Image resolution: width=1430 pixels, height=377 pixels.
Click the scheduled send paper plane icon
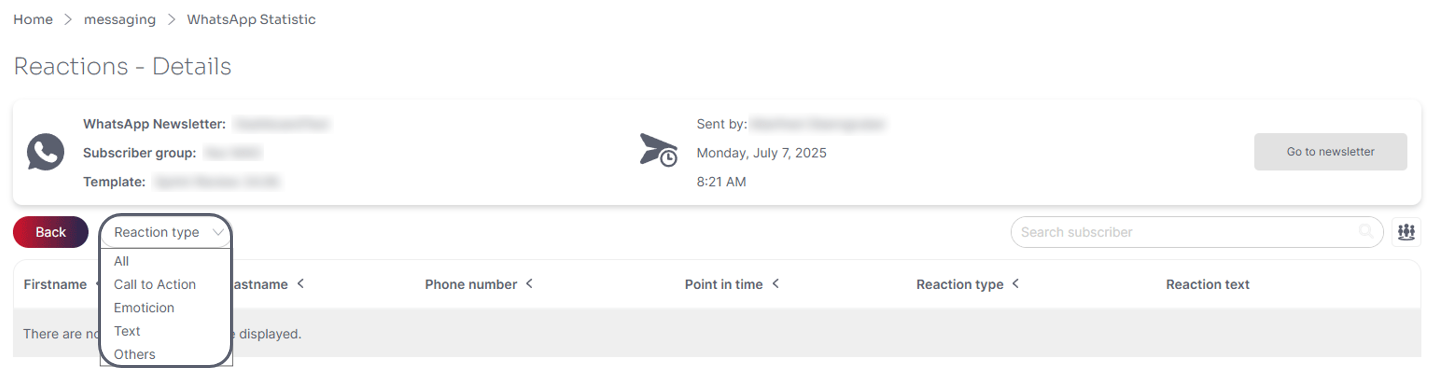pyautogui.click(x=659, y=150)
